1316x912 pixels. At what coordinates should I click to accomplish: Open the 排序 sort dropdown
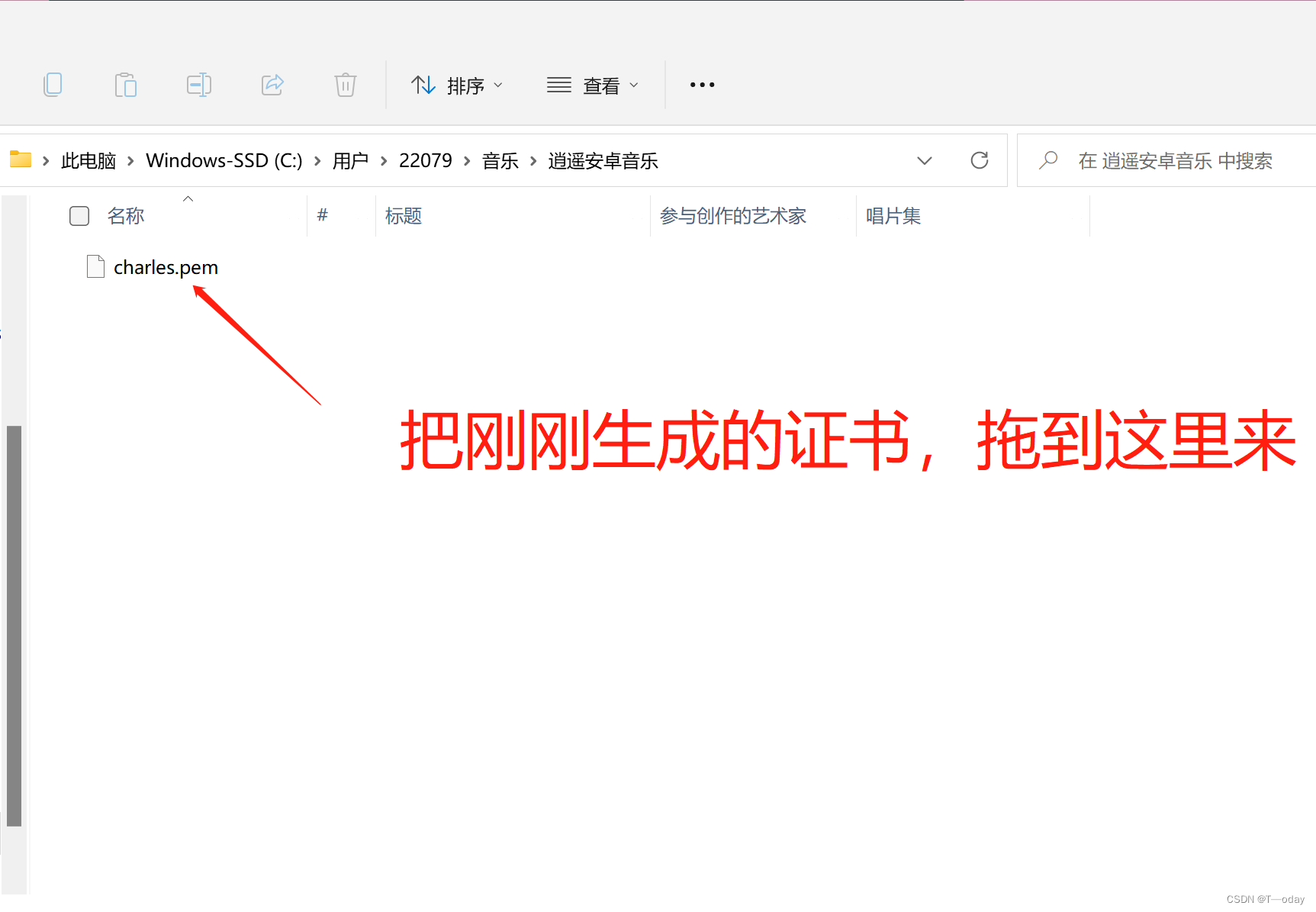point(456,85)
